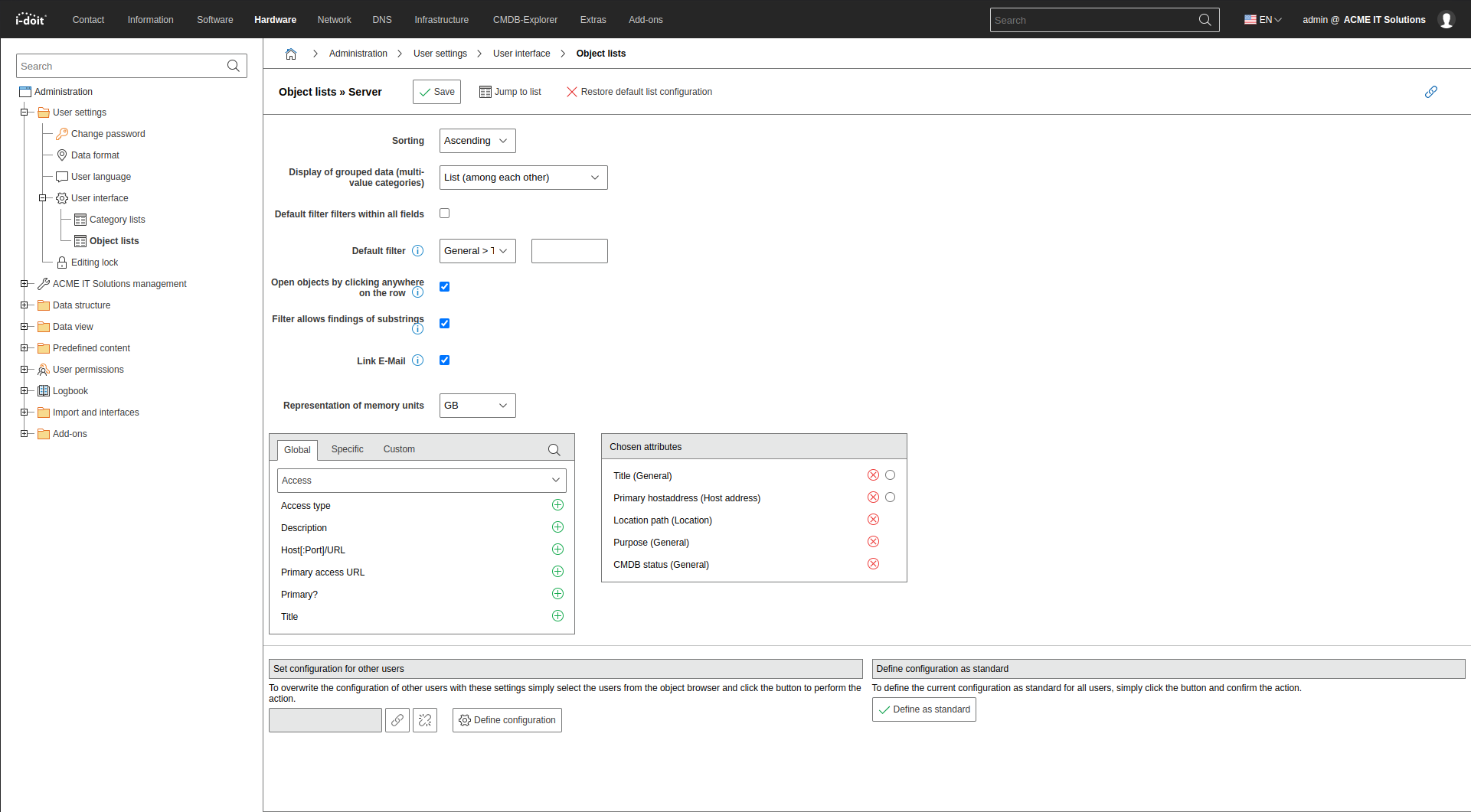The width and height of the screenshot is (1471, 812).
Task: Expand Logbook tree node
Action: [x=24, y=391]
